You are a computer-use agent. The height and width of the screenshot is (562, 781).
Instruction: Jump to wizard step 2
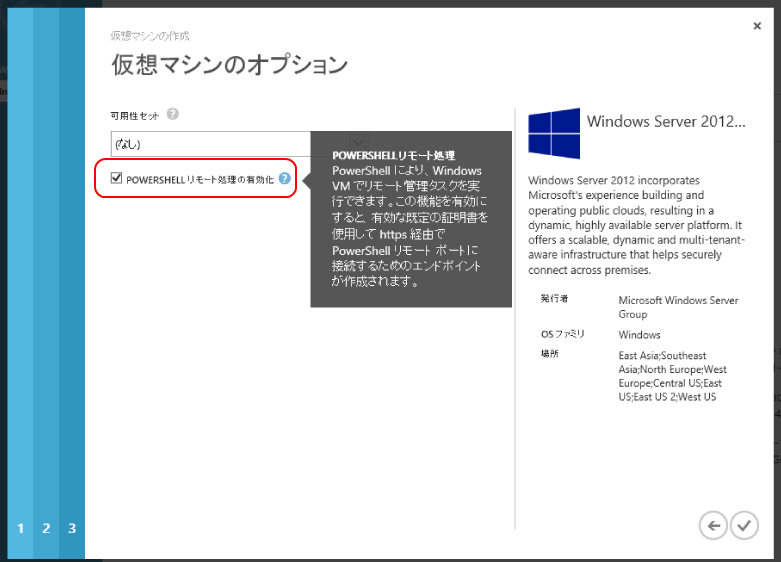(46, 528)
